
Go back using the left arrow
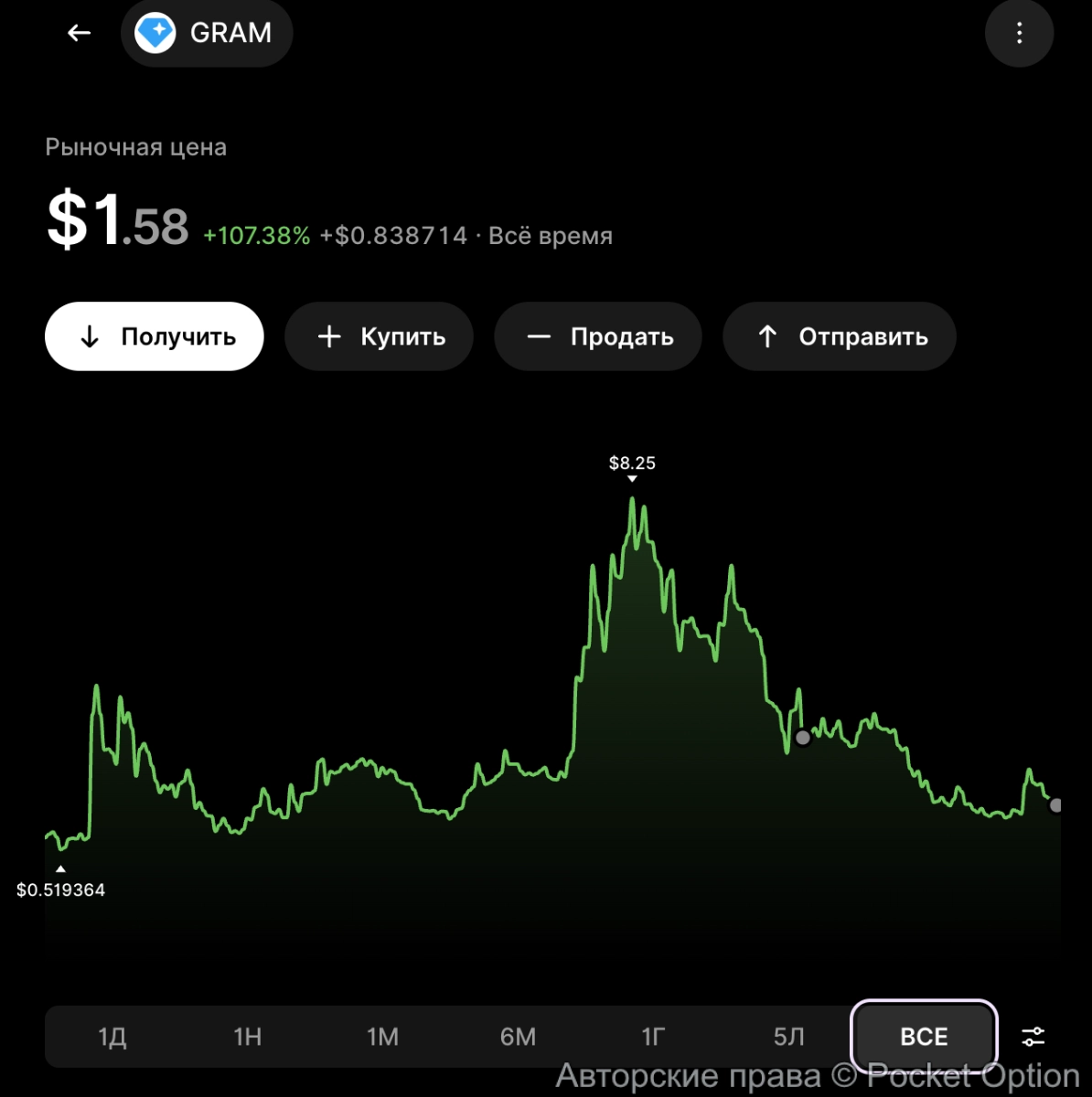pos(80,33)
